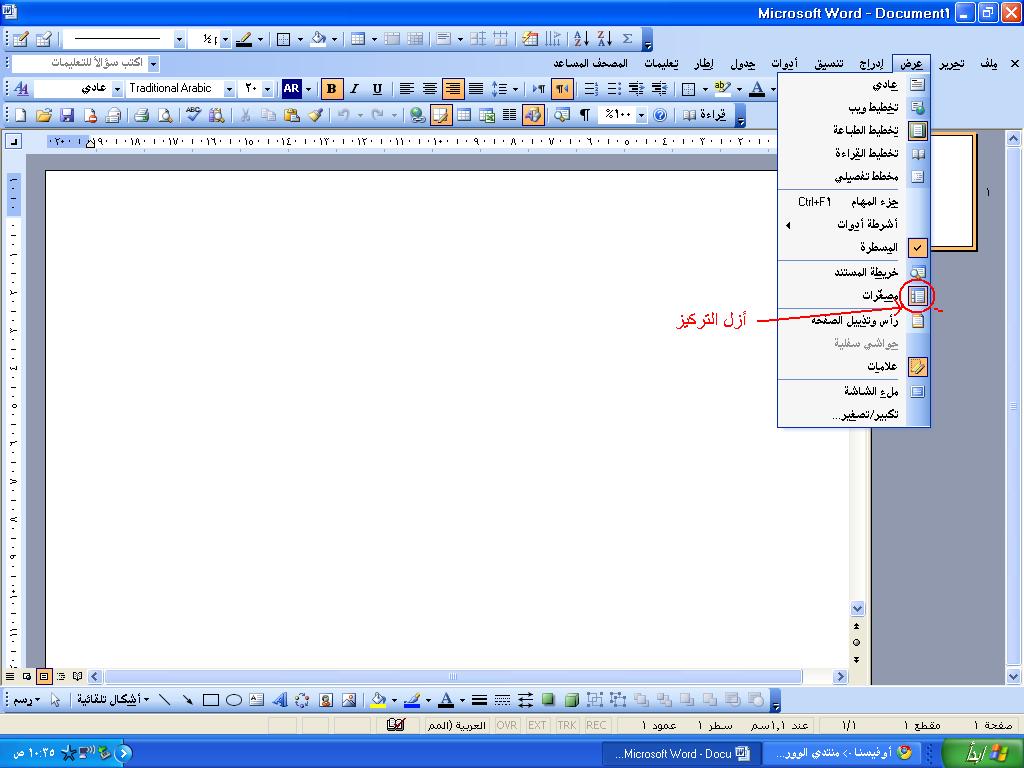Click the AutoSum sigma icon

coord(627,39)
